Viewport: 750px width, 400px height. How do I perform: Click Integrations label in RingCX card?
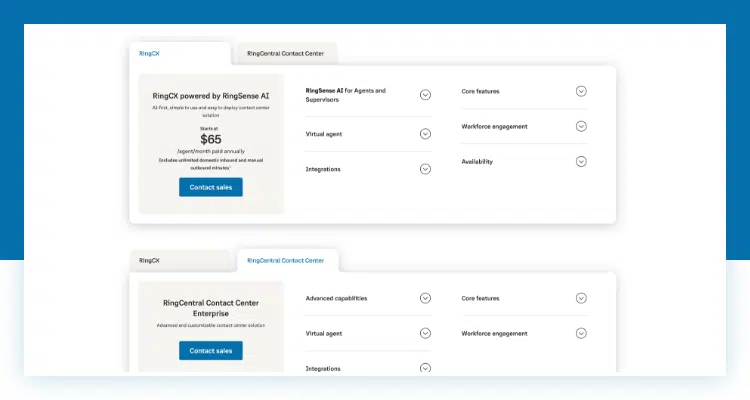point(323,169)
